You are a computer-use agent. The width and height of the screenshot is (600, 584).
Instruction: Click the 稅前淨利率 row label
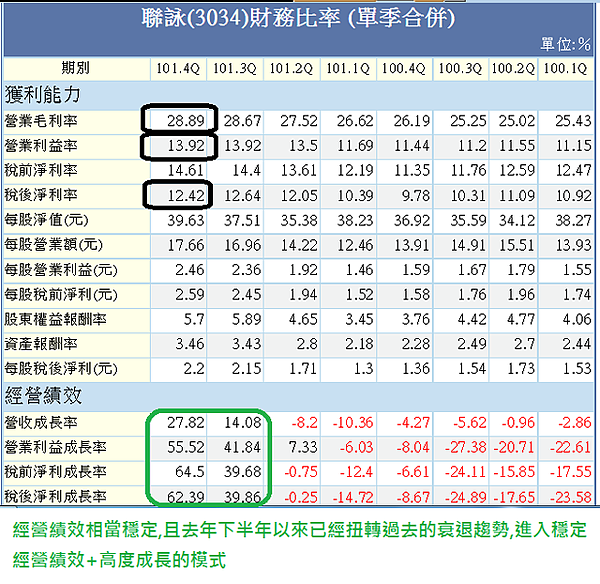click(41, 170)
